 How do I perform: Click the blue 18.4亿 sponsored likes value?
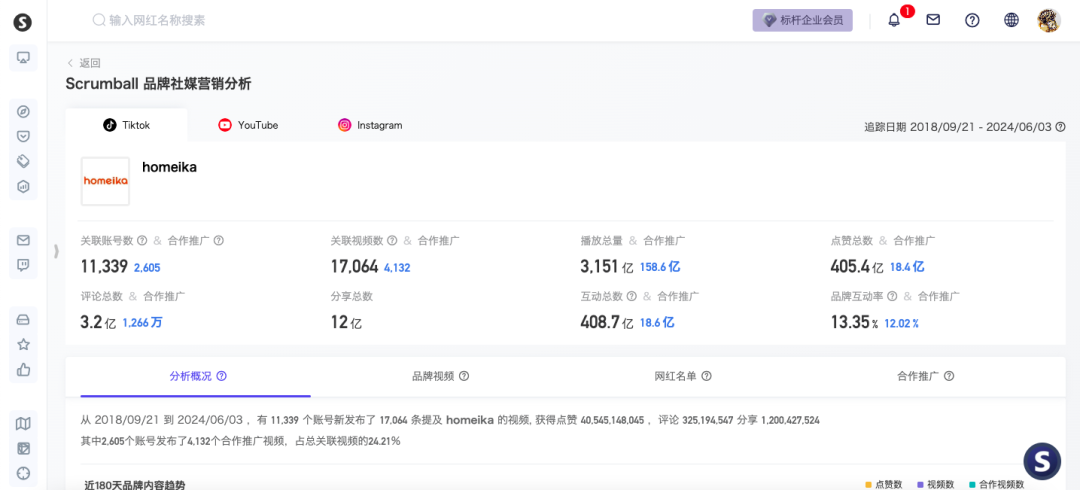coord(907,267)
